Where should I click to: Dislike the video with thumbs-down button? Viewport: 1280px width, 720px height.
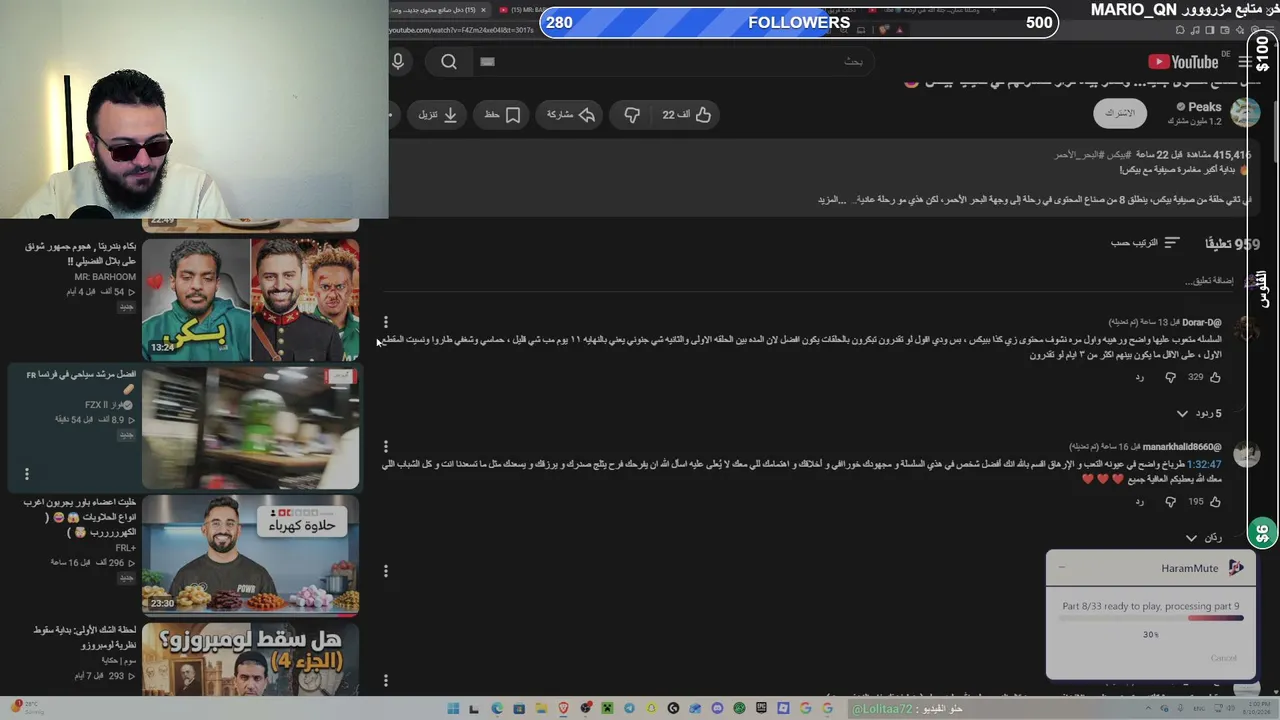pyautogui.click(x=632, y=115)
